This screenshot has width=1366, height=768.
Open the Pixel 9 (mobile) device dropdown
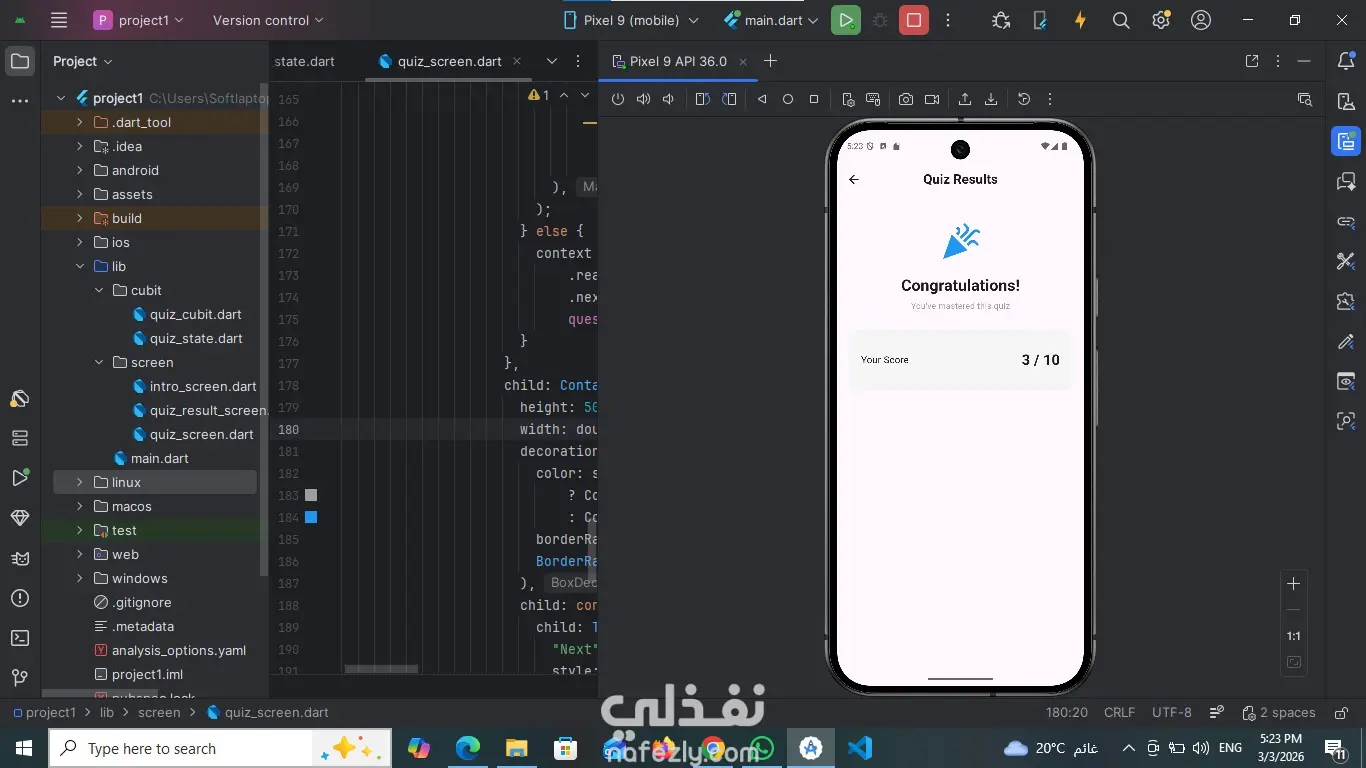[630, 20]
